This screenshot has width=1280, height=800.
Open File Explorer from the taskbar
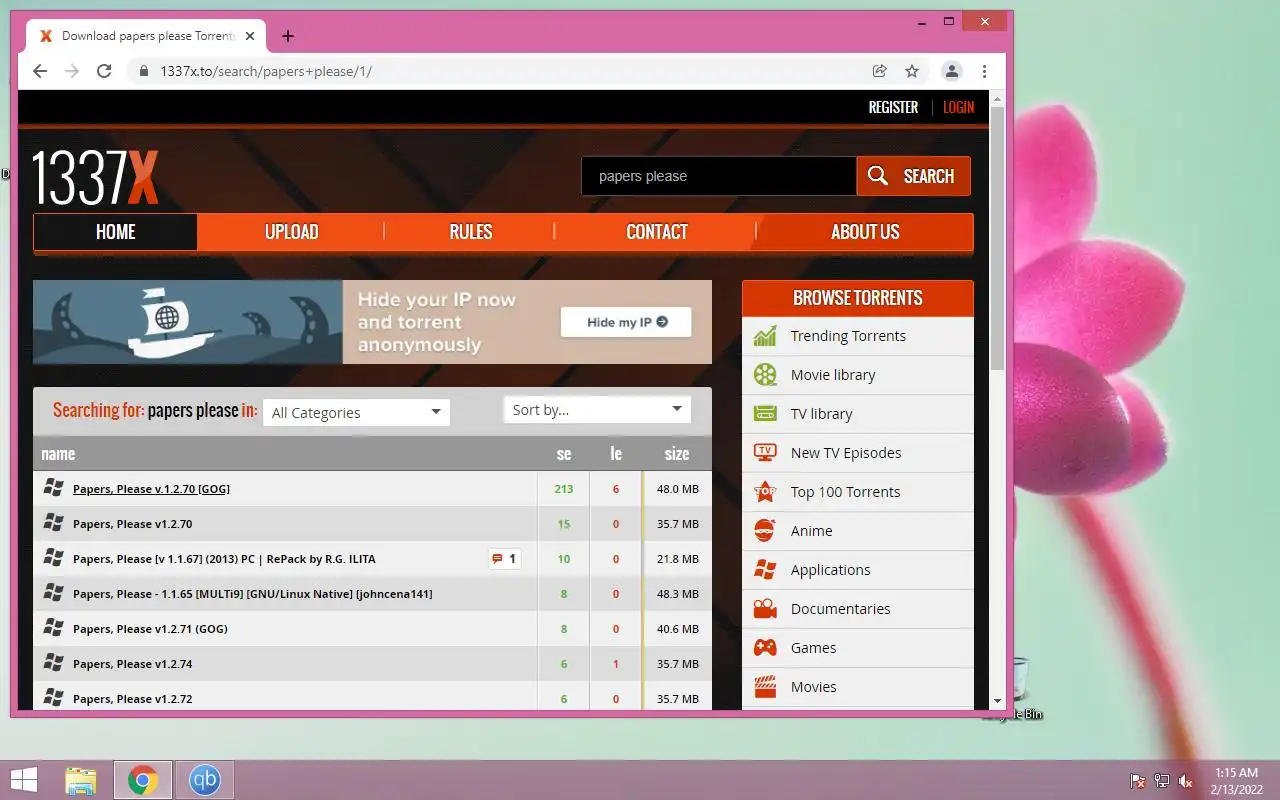coord(81,780)
